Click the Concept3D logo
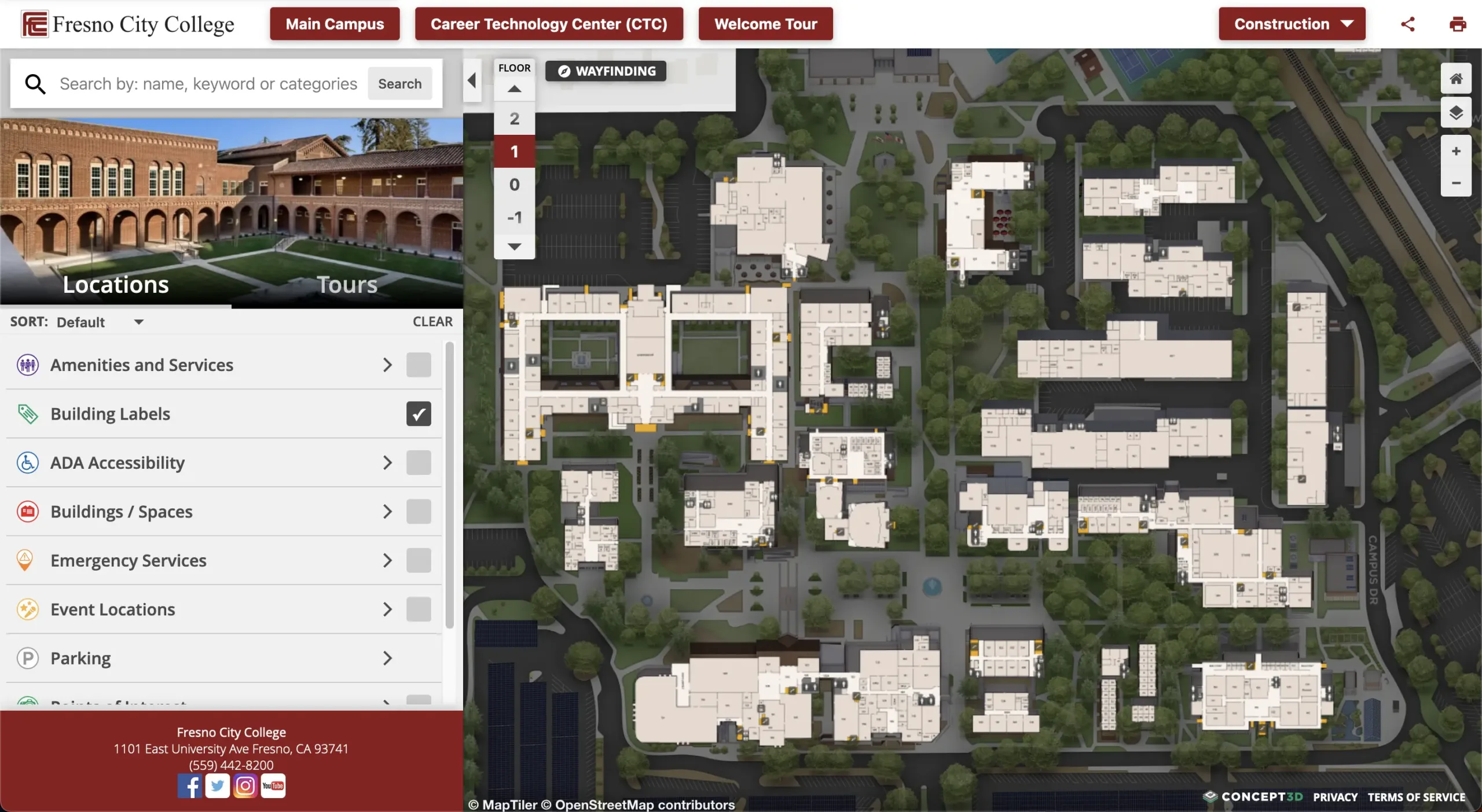The width and height of the screenshot is (1482, 812). tap(1253, 797)
